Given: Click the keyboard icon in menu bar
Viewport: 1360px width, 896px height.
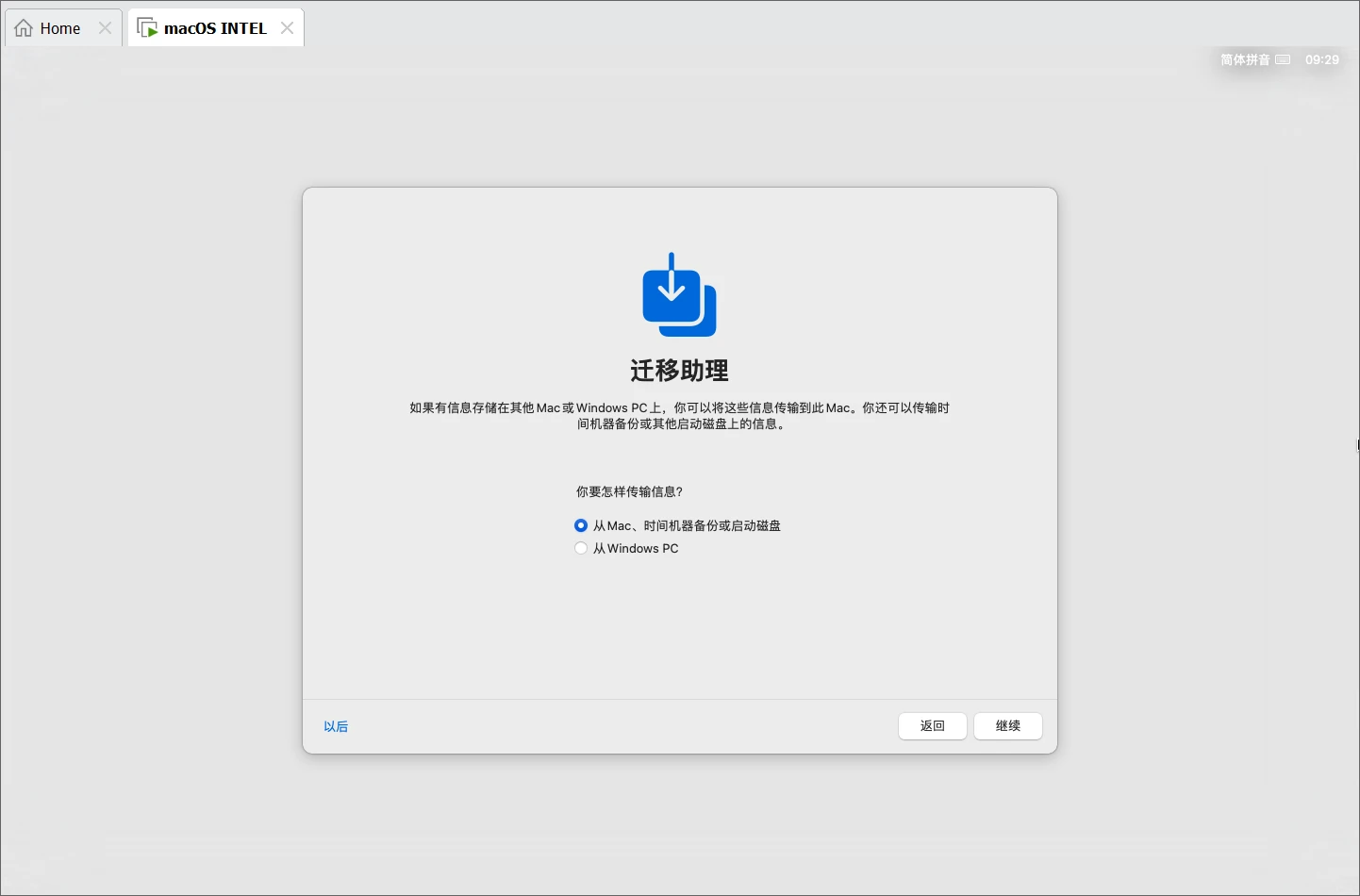Looking at the screenshot, I should 1283,59.
